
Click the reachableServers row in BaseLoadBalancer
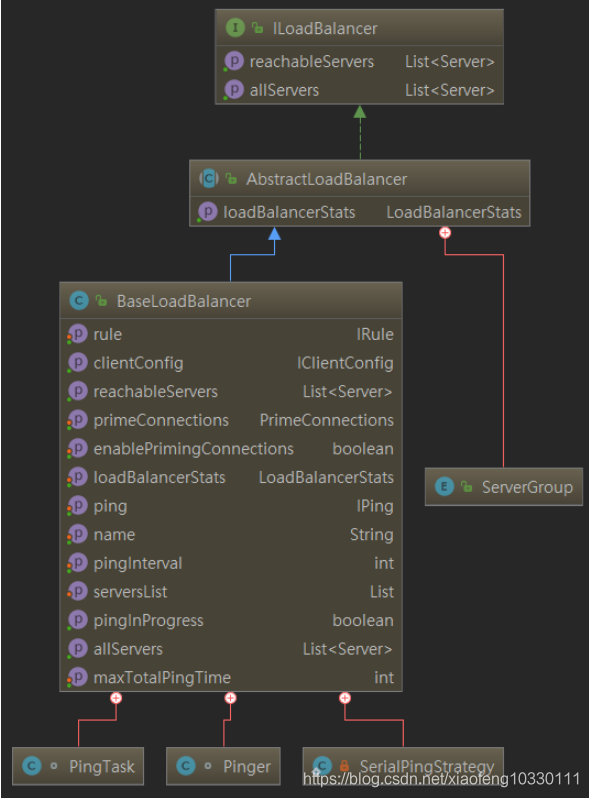click(x=231, y=391)
